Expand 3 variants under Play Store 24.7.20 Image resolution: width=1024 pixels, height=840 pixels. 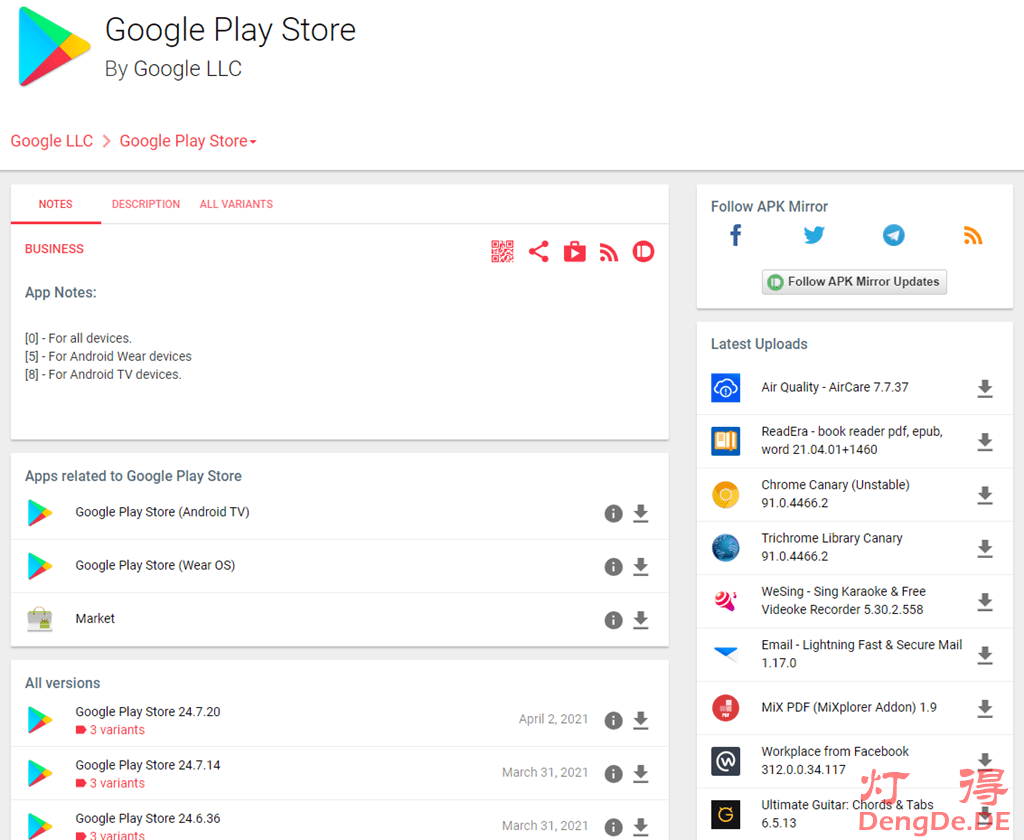click(x=116, y=730)
